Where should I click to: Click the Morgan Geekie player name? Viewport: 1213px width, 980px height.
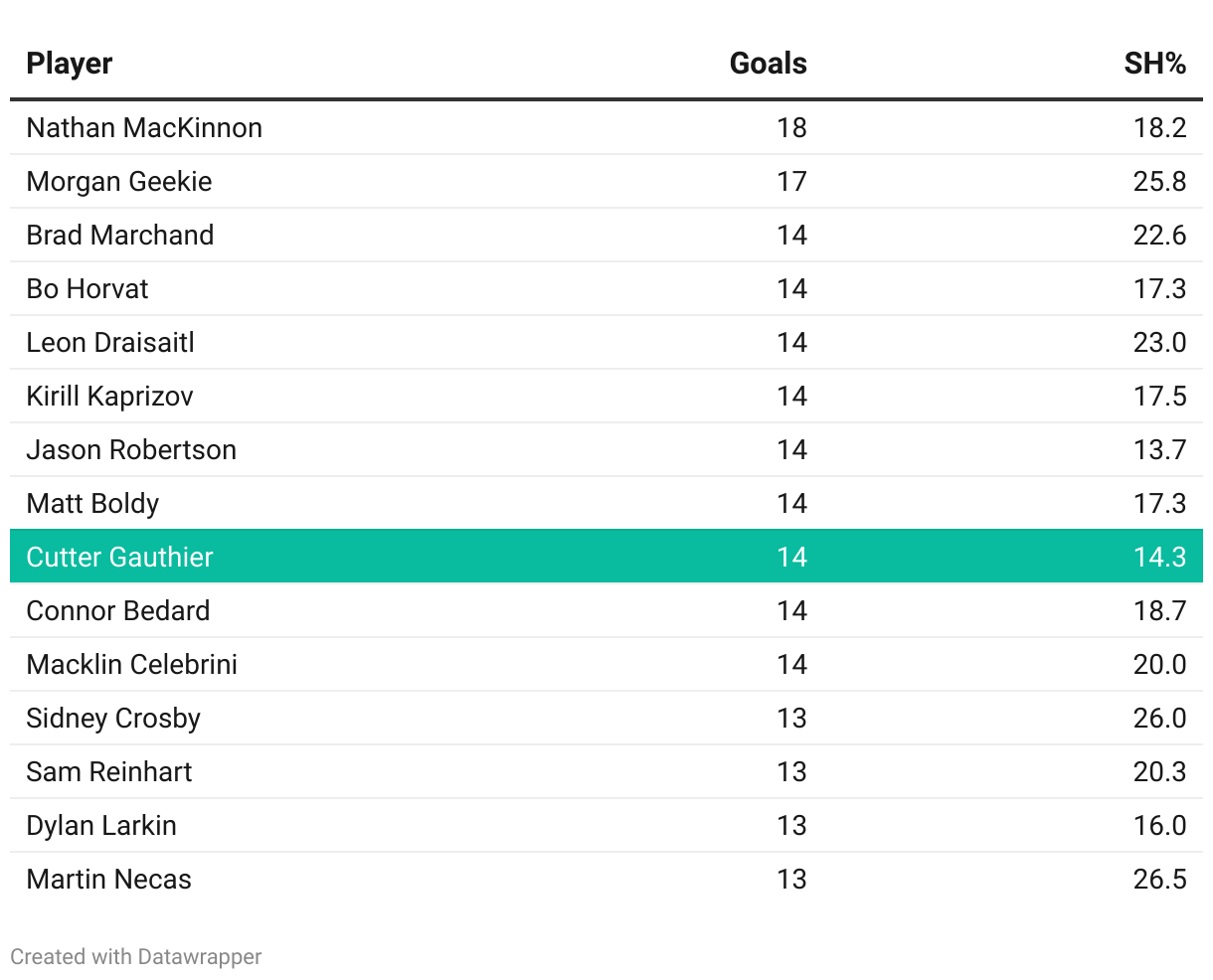tap(119, 182)
